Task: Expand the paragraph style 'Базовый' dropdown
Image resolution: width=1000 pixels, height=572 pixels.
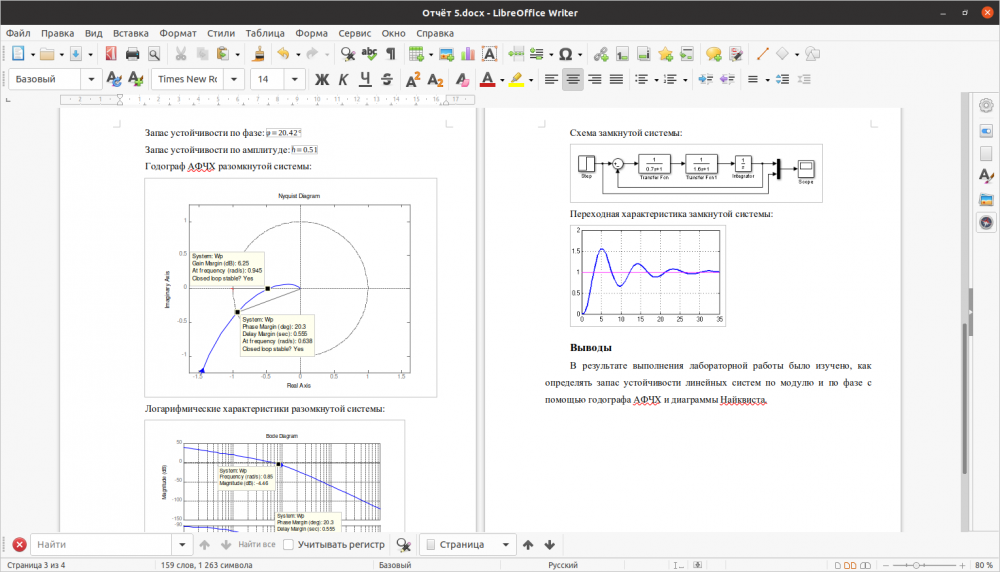Action: [92, 79]
